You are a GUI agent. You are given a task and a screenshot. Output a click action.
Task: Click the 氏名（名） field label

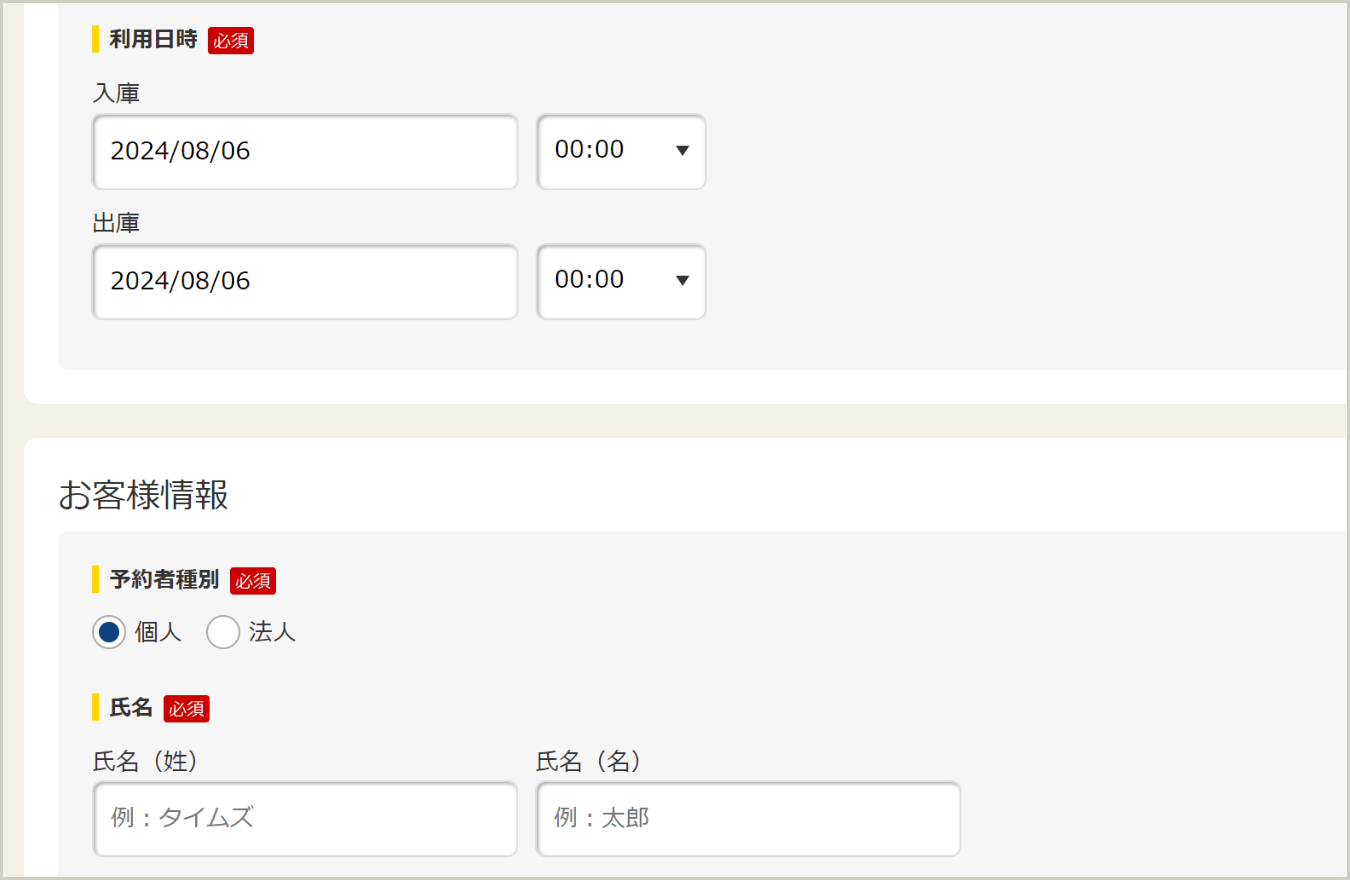(588, 761)
